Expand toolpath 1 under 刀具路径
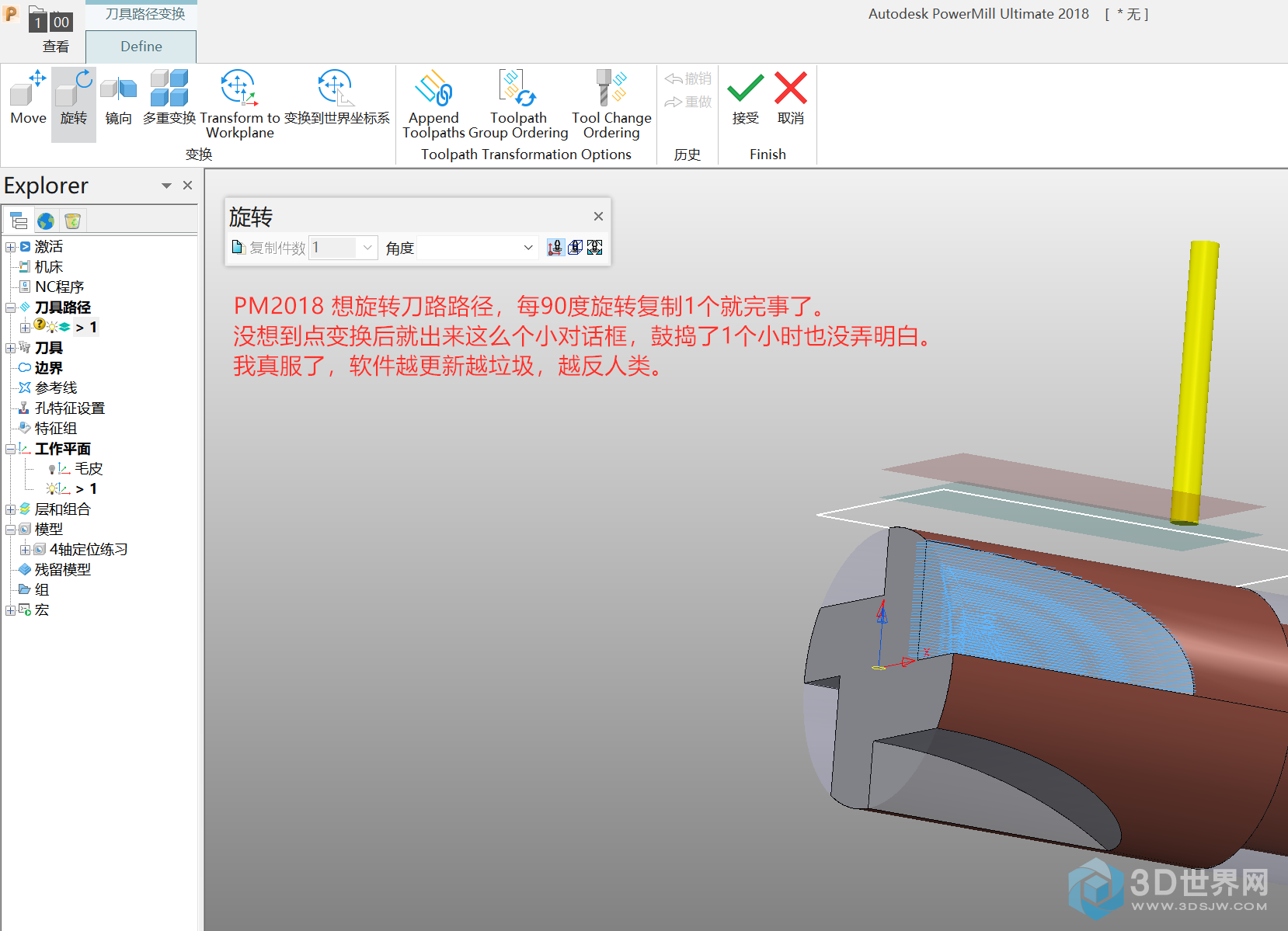Viewport: 1288px width, 931px height. tap(25, 328)
